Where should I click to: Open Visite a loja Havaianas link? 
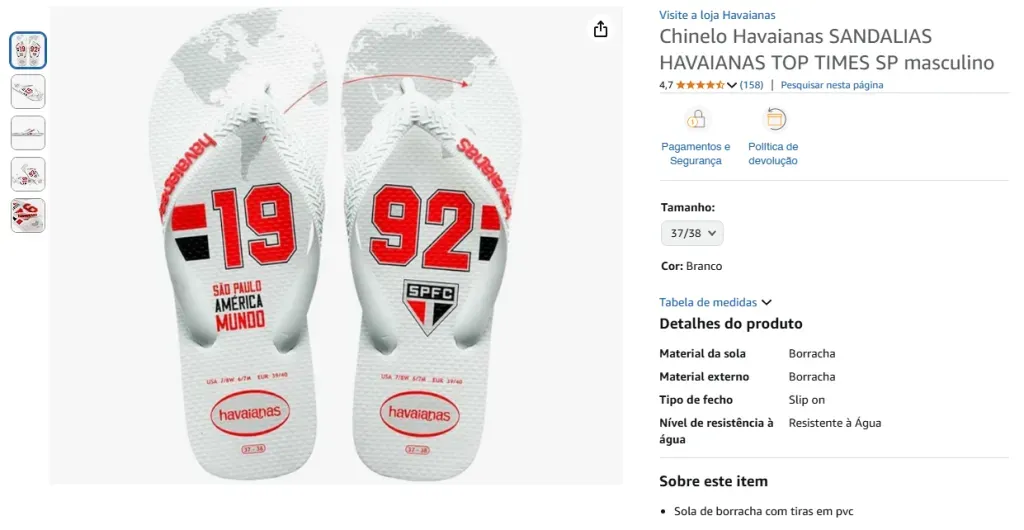pyautogui.click(x=717, y=15)
